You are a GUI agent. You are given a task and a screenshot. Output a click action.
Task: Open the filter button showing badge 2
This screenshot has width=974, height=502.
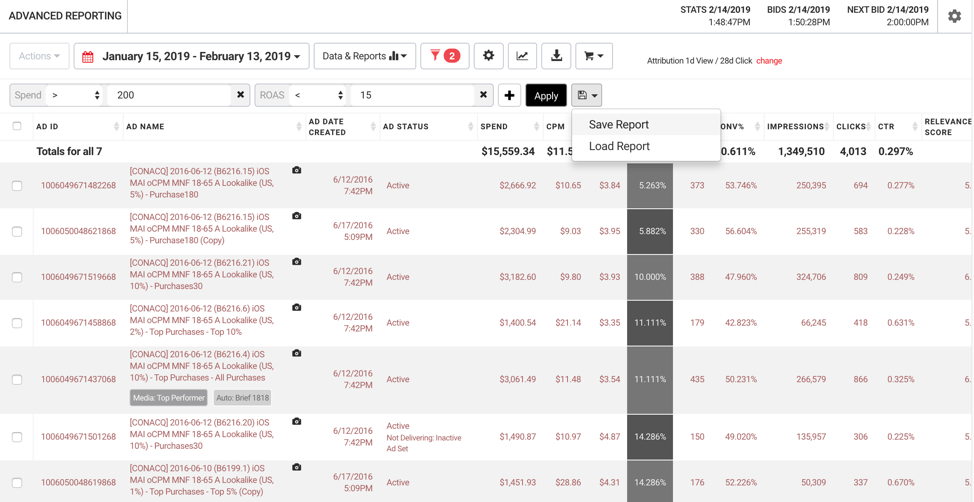click(x=445, y=56)
